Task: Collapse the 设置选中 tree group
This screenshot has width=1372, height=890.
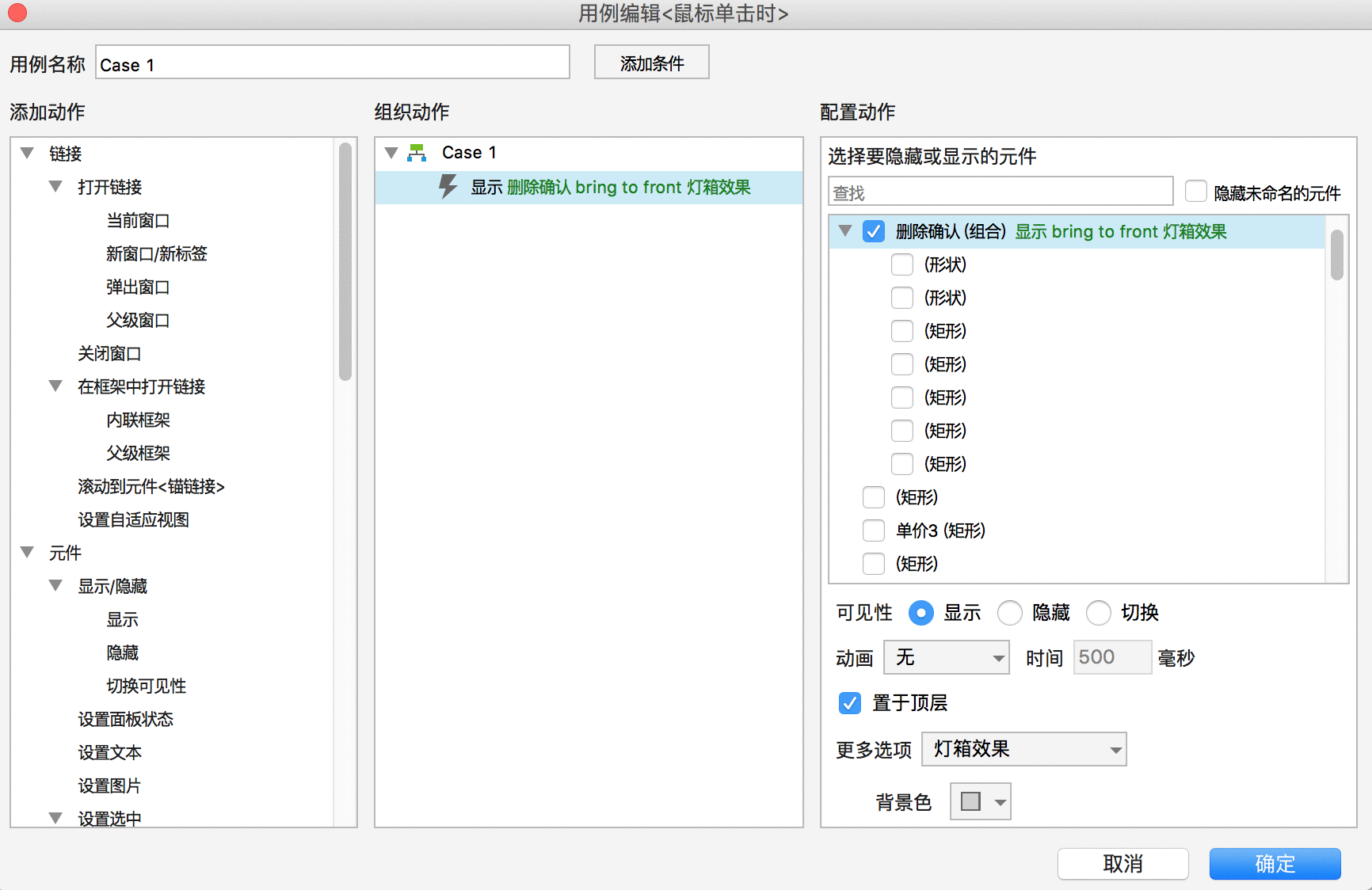Action: [x=55, y=818]
